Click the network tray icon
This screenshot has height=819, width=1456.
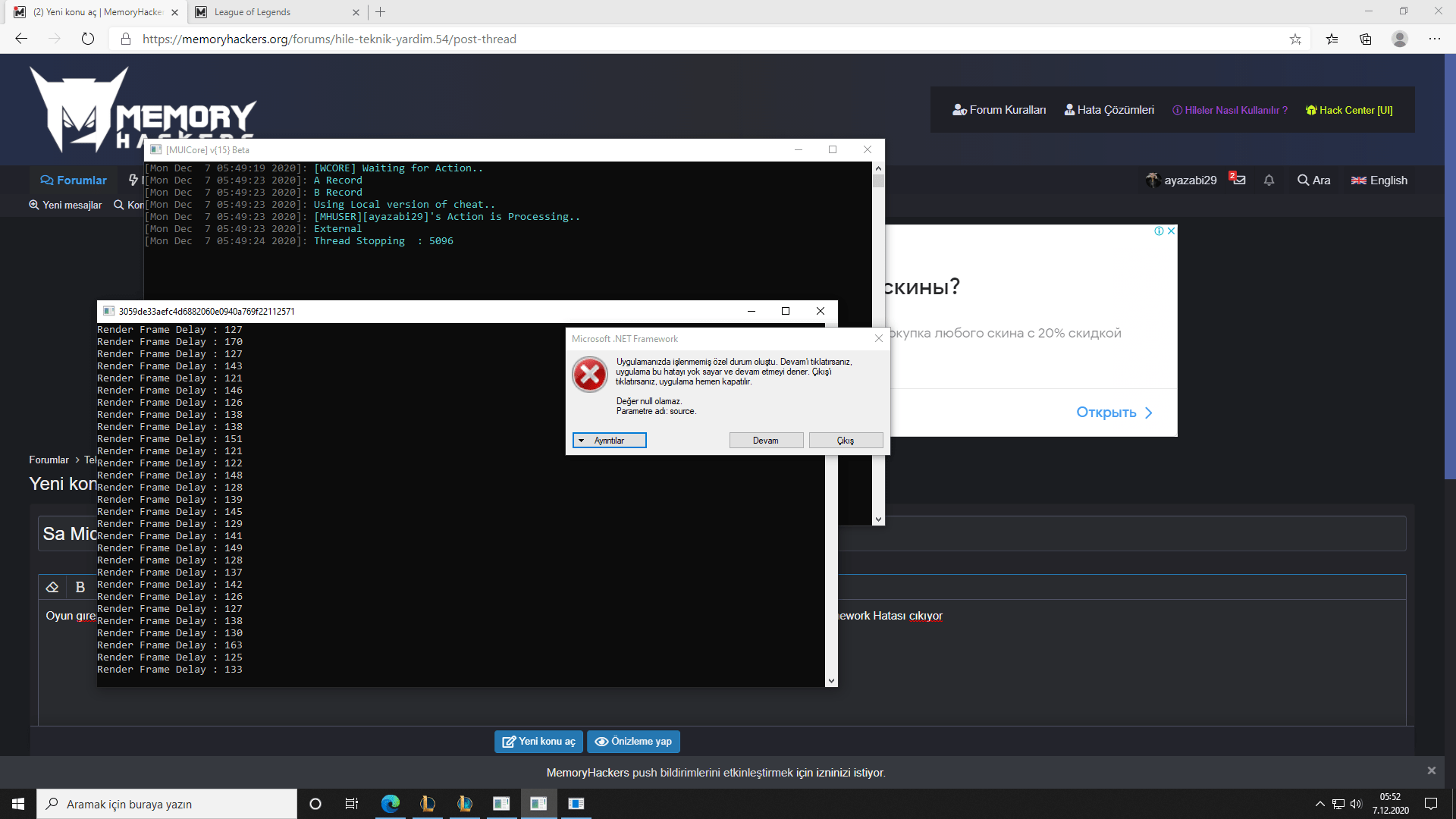pos(1338,804)
